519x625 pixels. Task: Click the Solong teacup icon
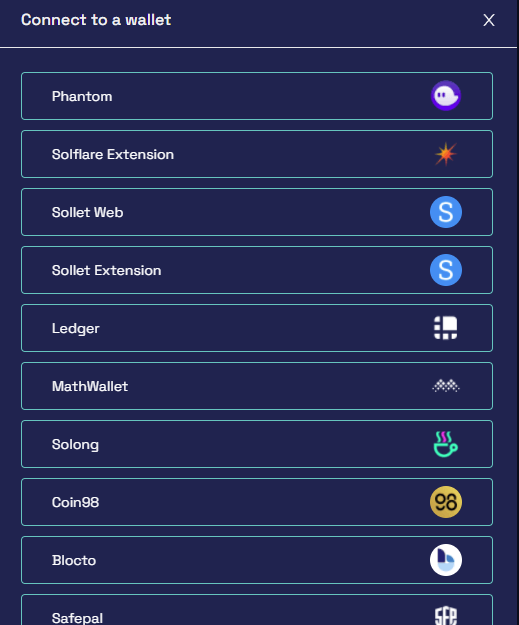[446, 444]
